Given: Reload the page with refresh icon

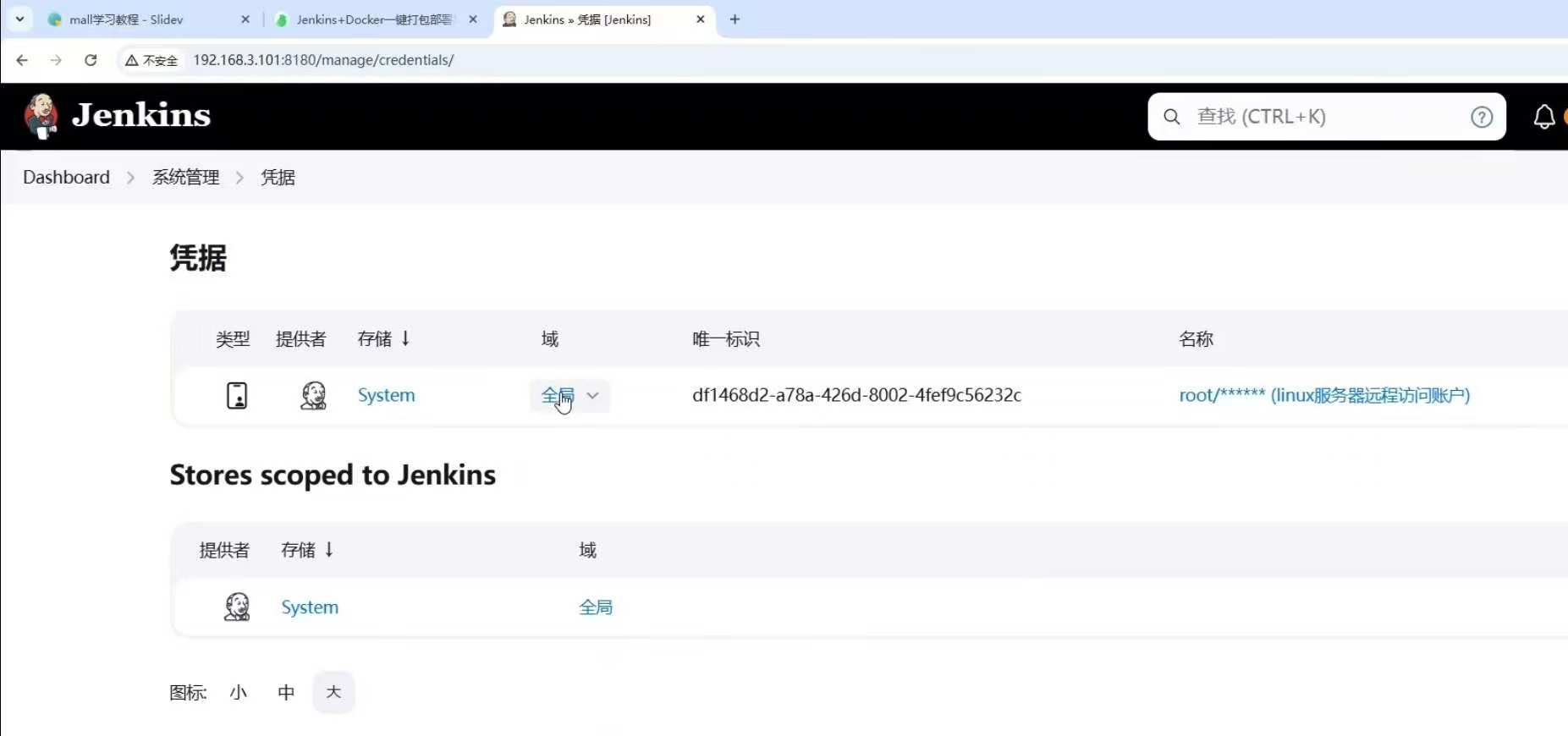Looking at the screenshot, I should tap(91, 60).
